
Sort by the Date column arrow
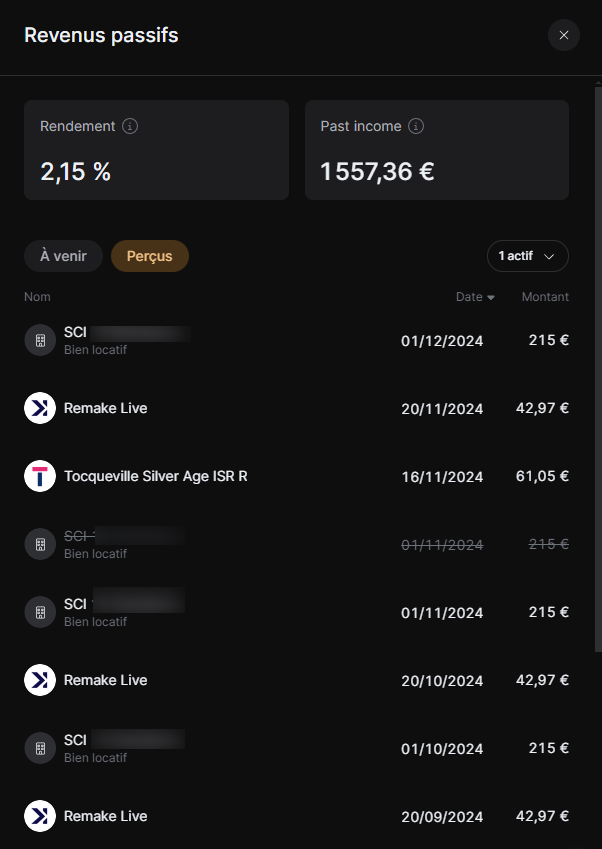(491, 298)
